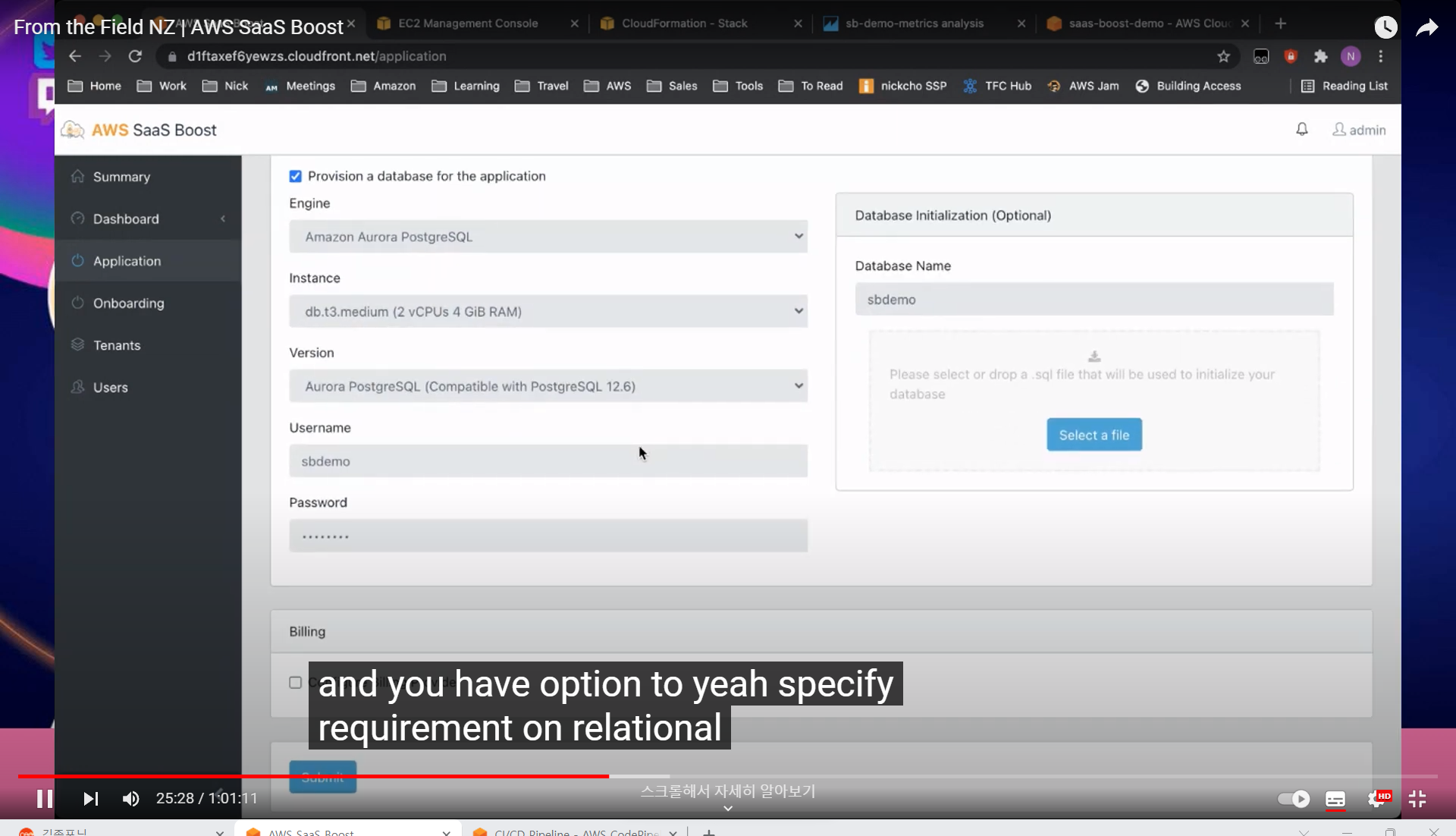Seek on the video progress bar
1456x836 pixels.
910,776
